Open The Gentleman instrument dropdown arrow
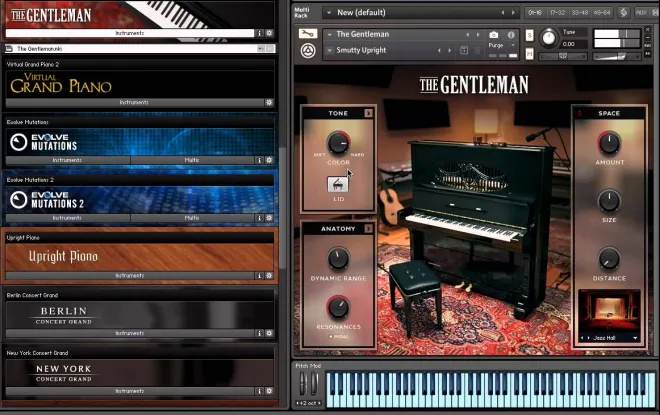Viewport: 660px width, 415px height. click(x=330, y=35)
